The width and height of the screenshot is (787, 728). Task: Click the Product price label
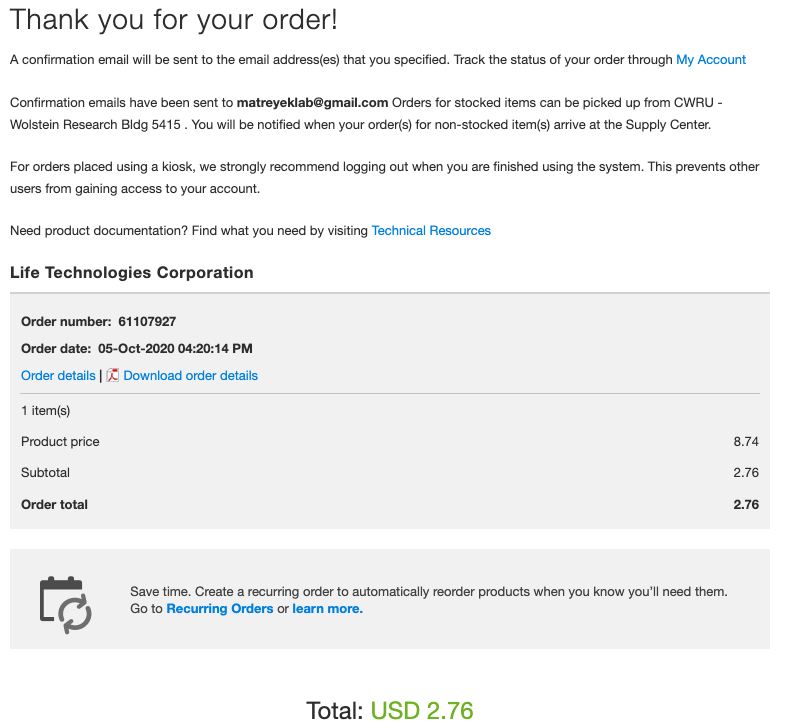click(x=60, y=442)
